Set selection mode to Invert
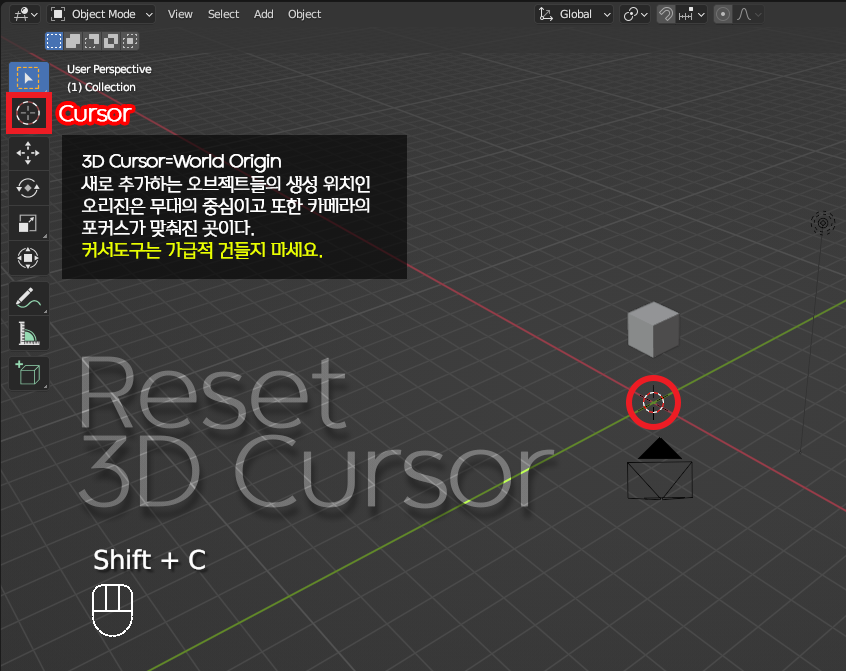The width and height of the screenshot is (846, 671). [111, 41]
